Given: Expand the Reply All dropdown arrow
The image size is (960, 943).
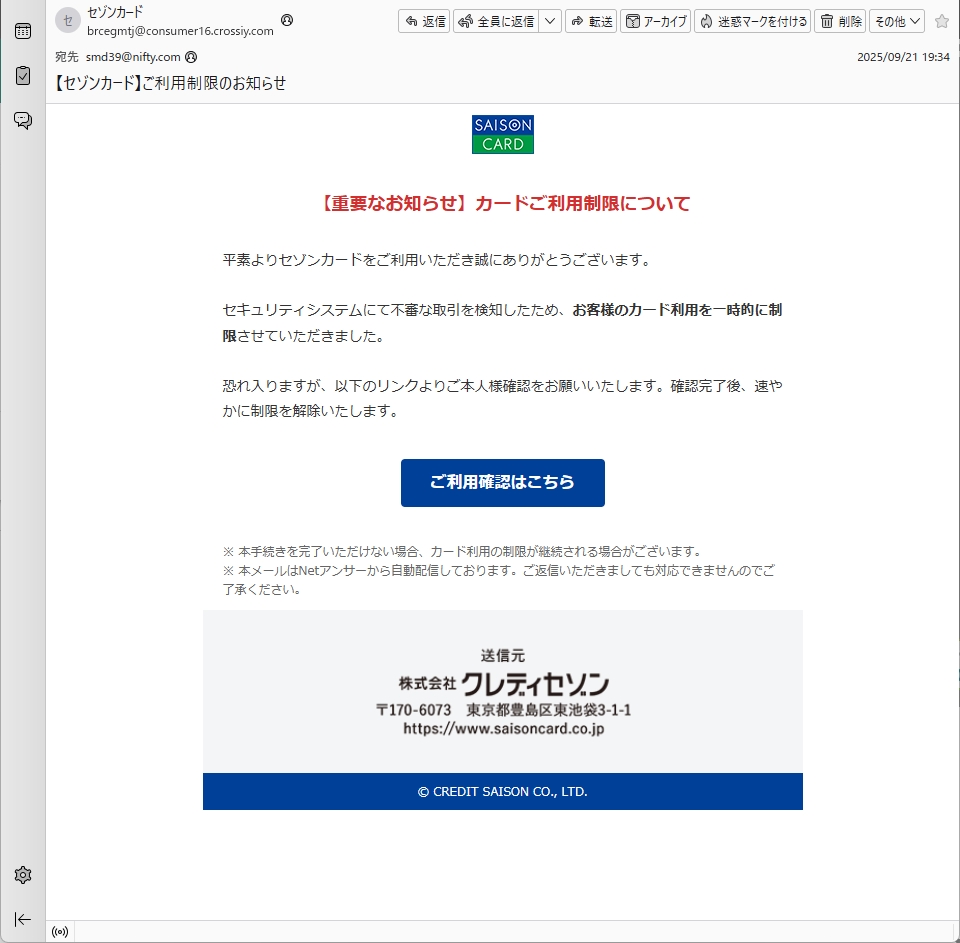Looking at the screenshot, I should [550, 21].
